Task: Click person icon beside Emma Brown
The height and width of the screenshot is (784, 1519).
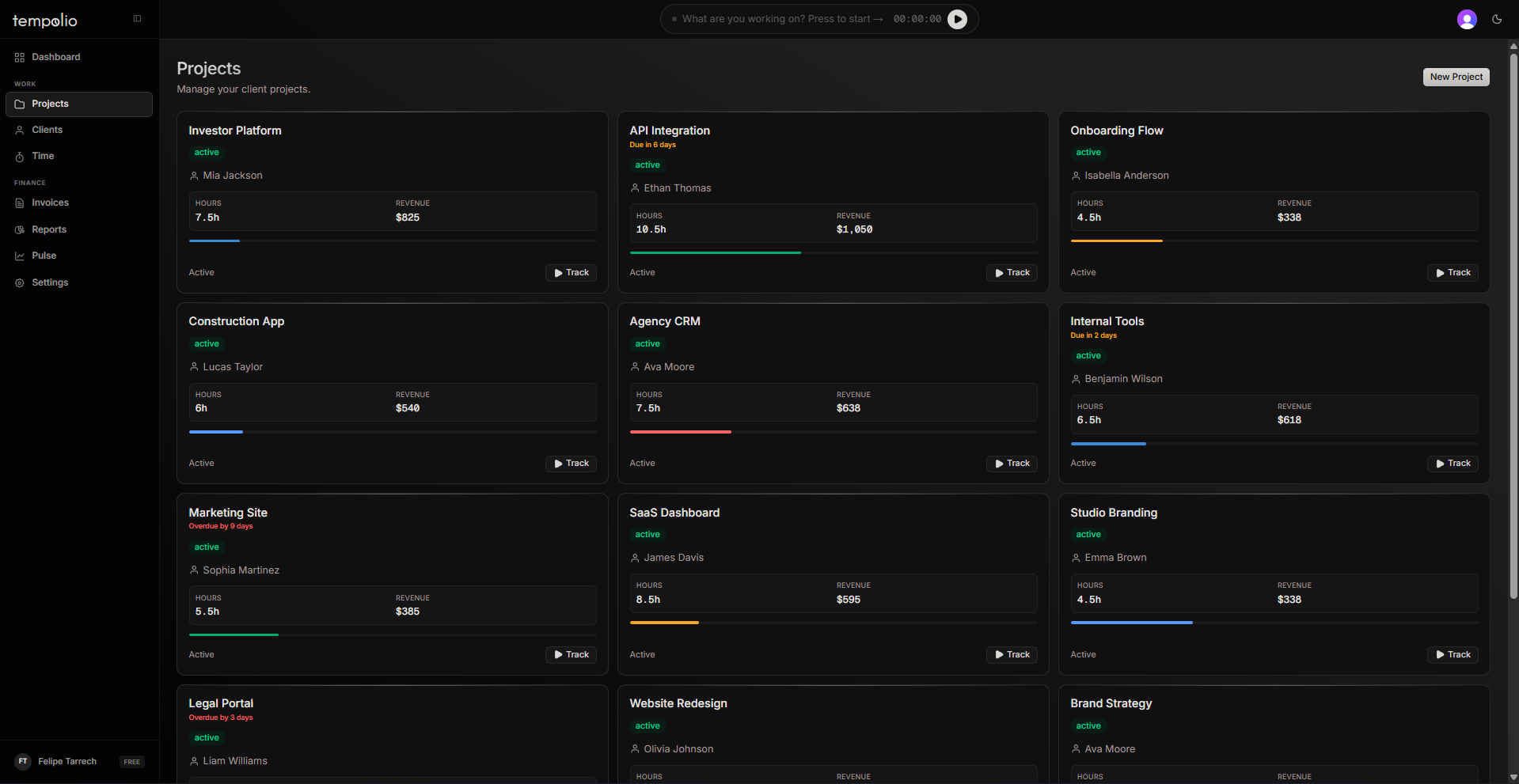Action: 1076,558
